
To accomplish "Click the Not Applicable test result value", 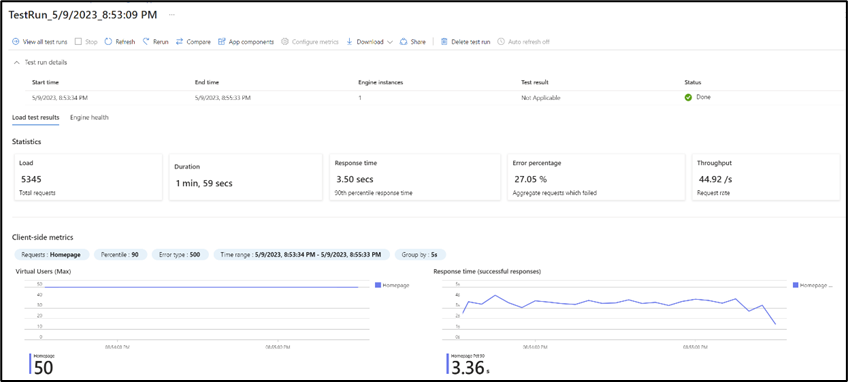I will pyautogui.click(x=541, y=98).
